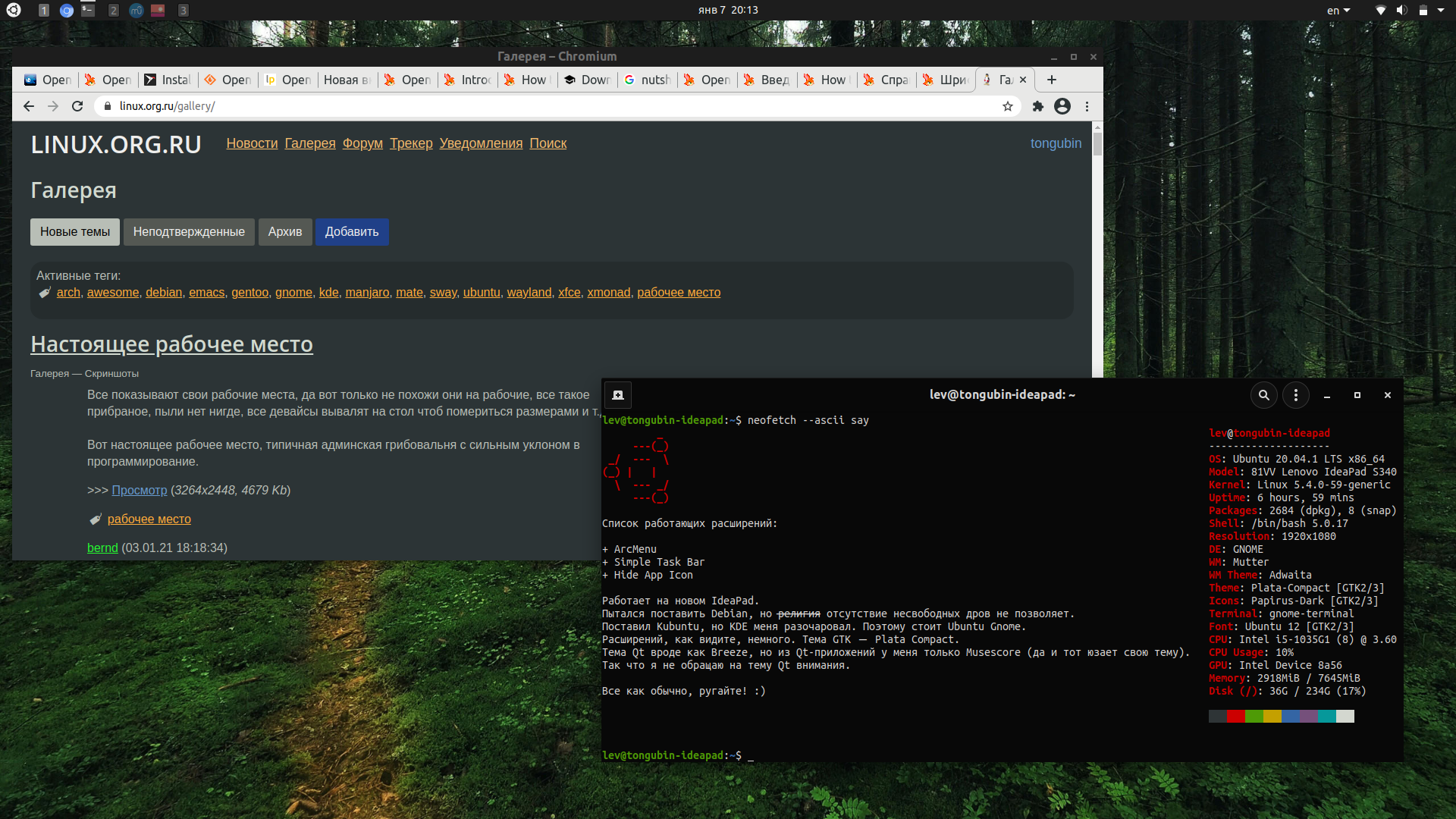
Task: Switch to workspace 1 in the task bar
Action: coord(44,11)
